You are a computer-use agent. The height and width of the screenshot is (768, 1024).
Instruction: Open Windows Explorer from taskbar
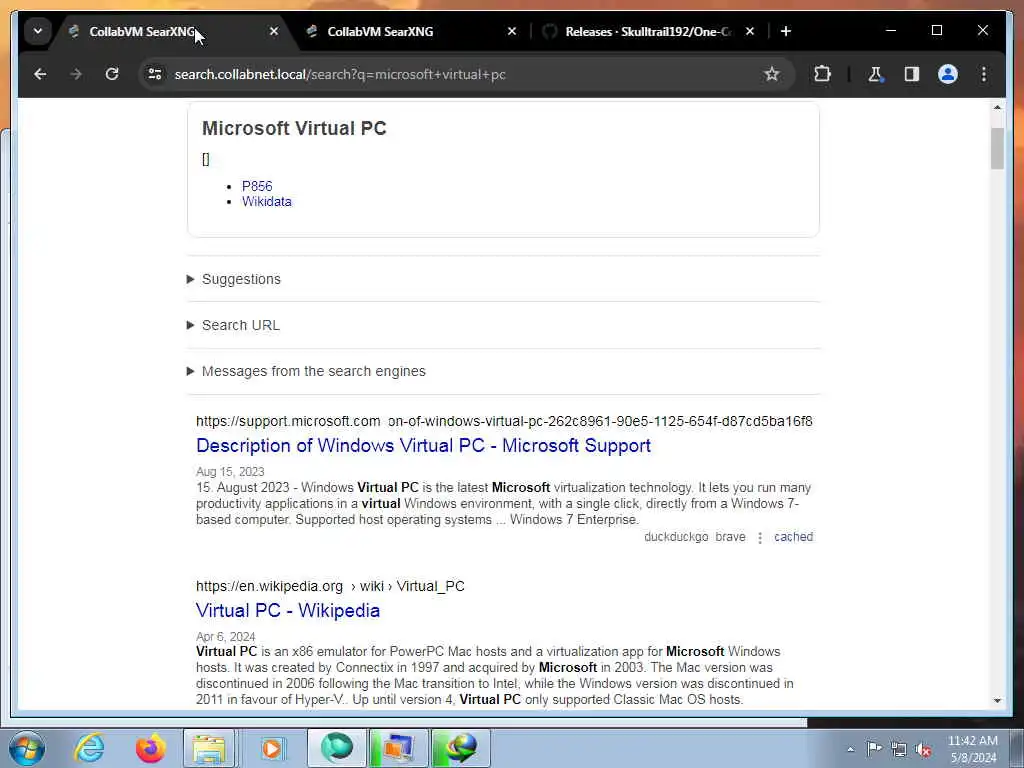(209, 748)
